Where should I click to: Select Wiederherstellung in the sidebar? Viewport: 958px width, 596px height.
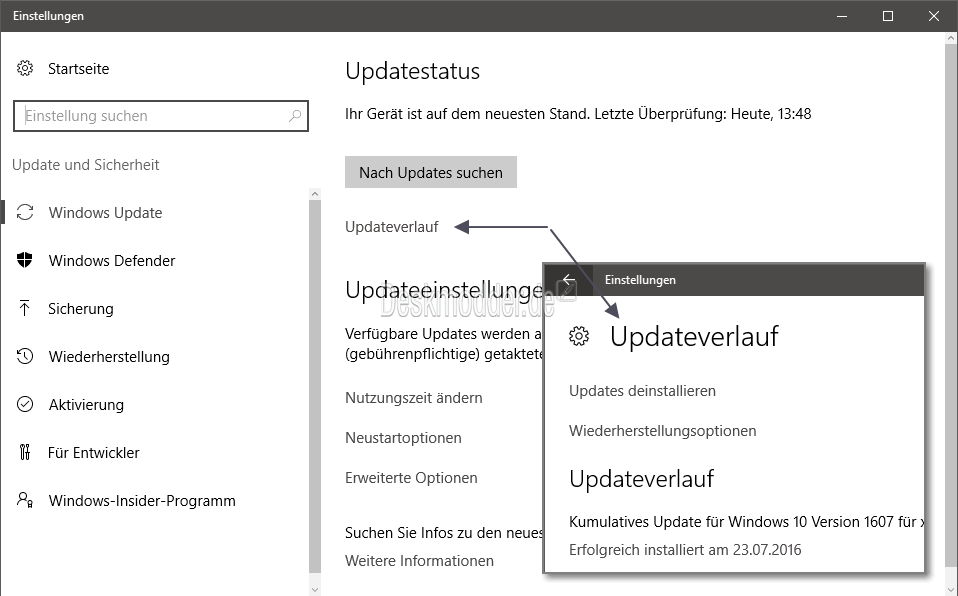tap(109, 356)
